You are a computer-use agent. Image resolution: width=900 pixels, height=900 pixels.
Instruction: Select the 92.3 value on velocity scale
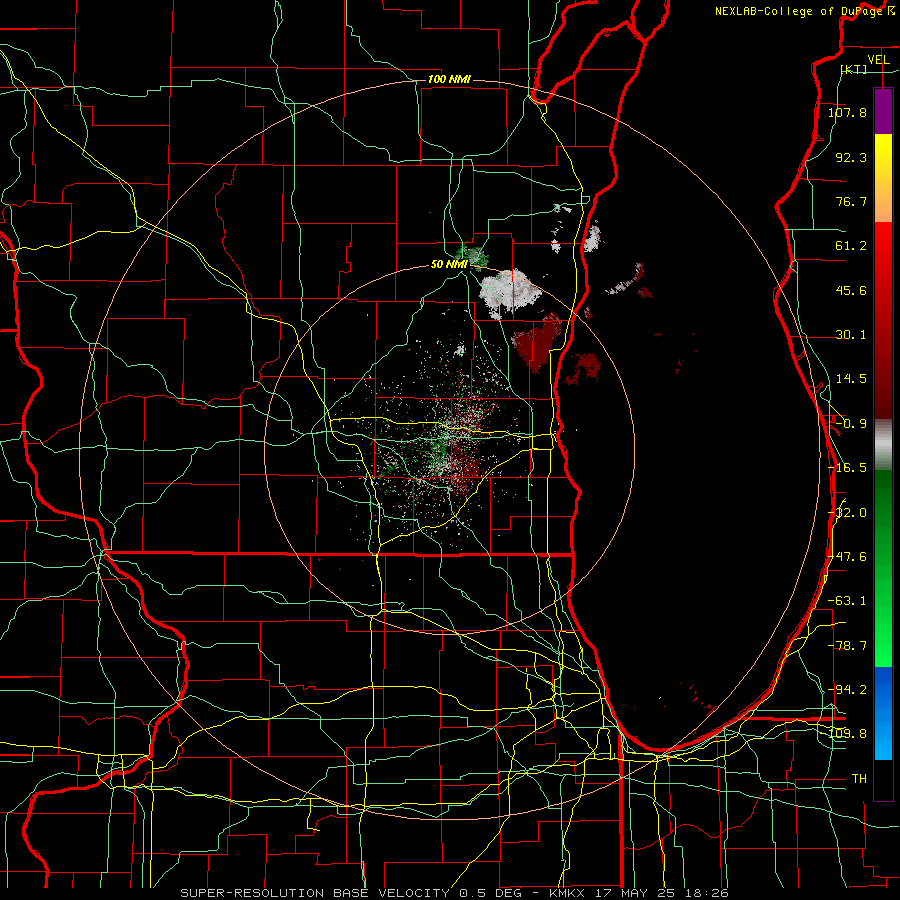[851, 157]
